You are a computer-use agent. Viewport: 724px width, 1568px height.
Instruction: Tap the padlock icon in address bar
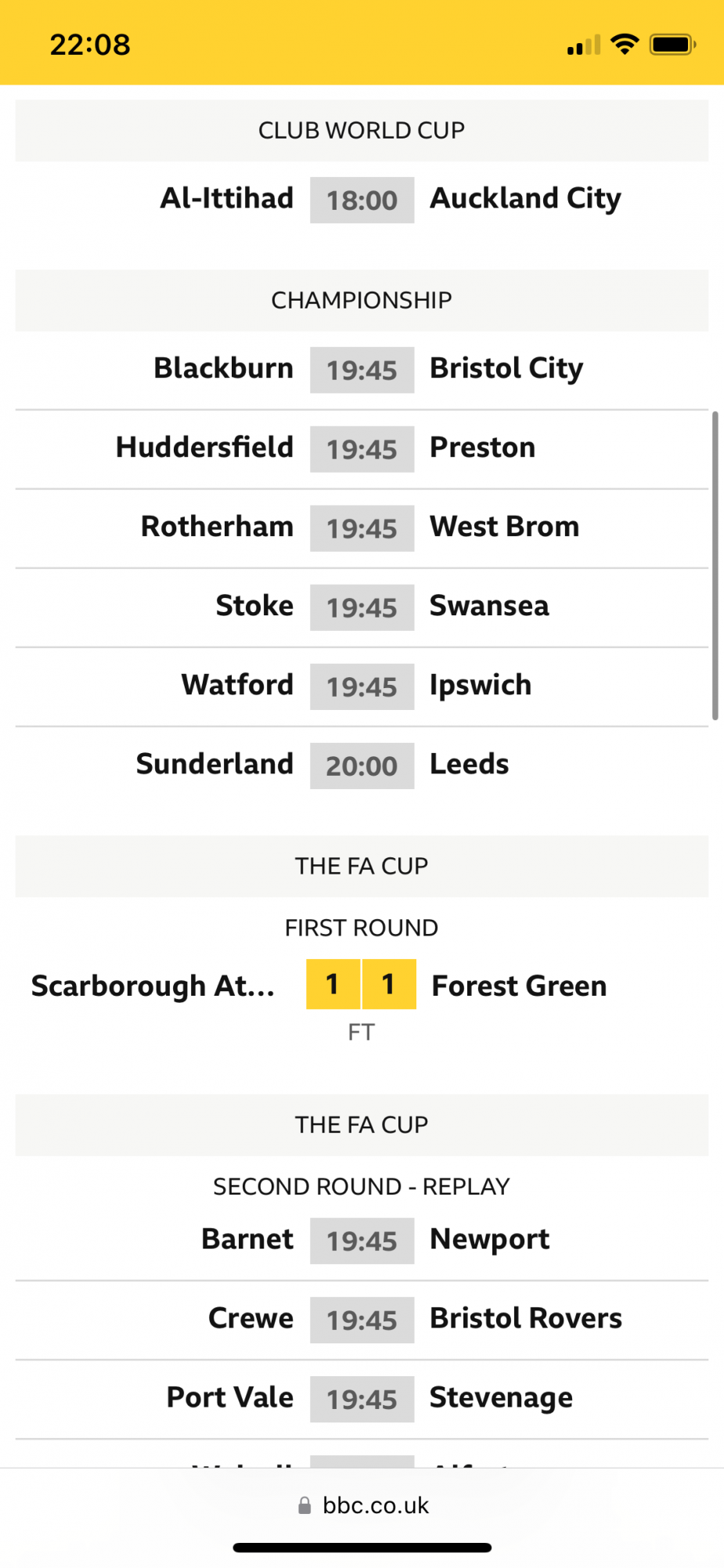[x=304, y=1505]
